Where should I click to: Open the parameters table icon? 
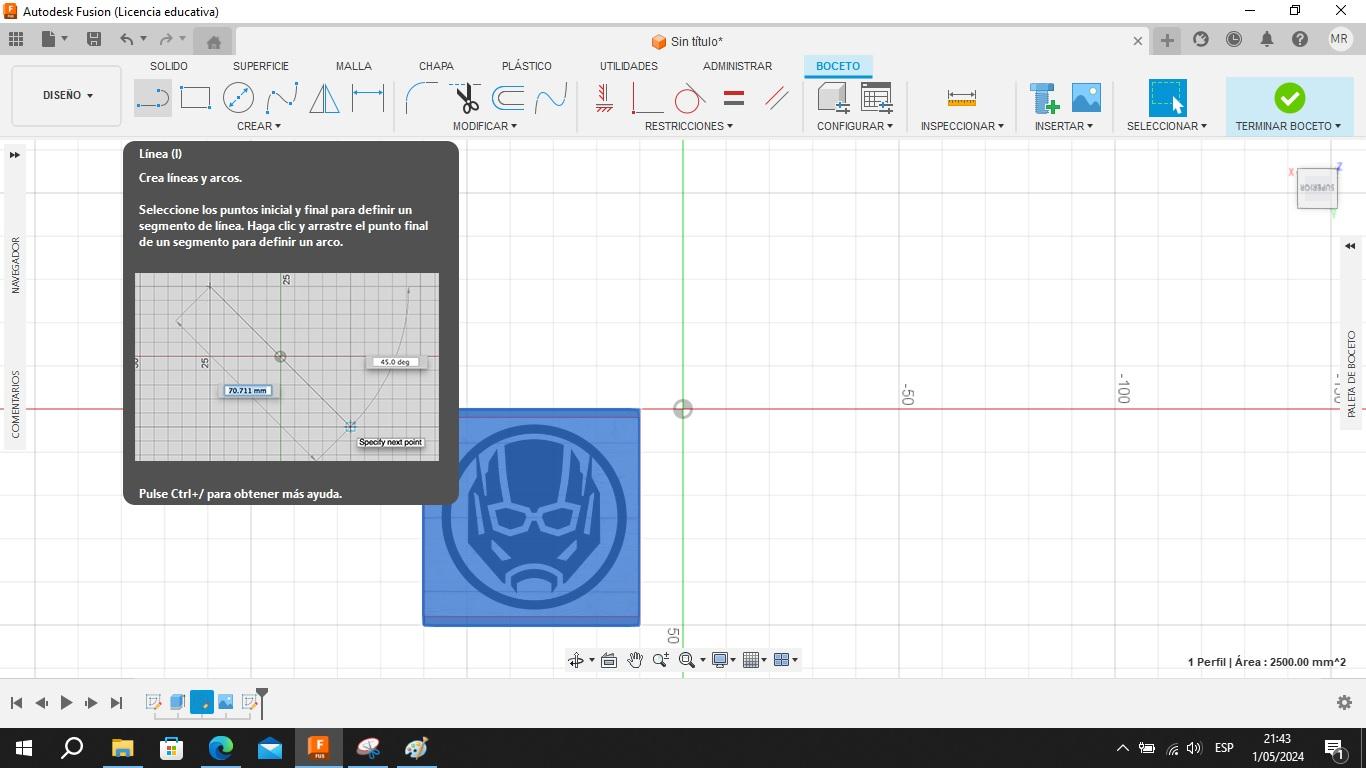click(877, 98)
